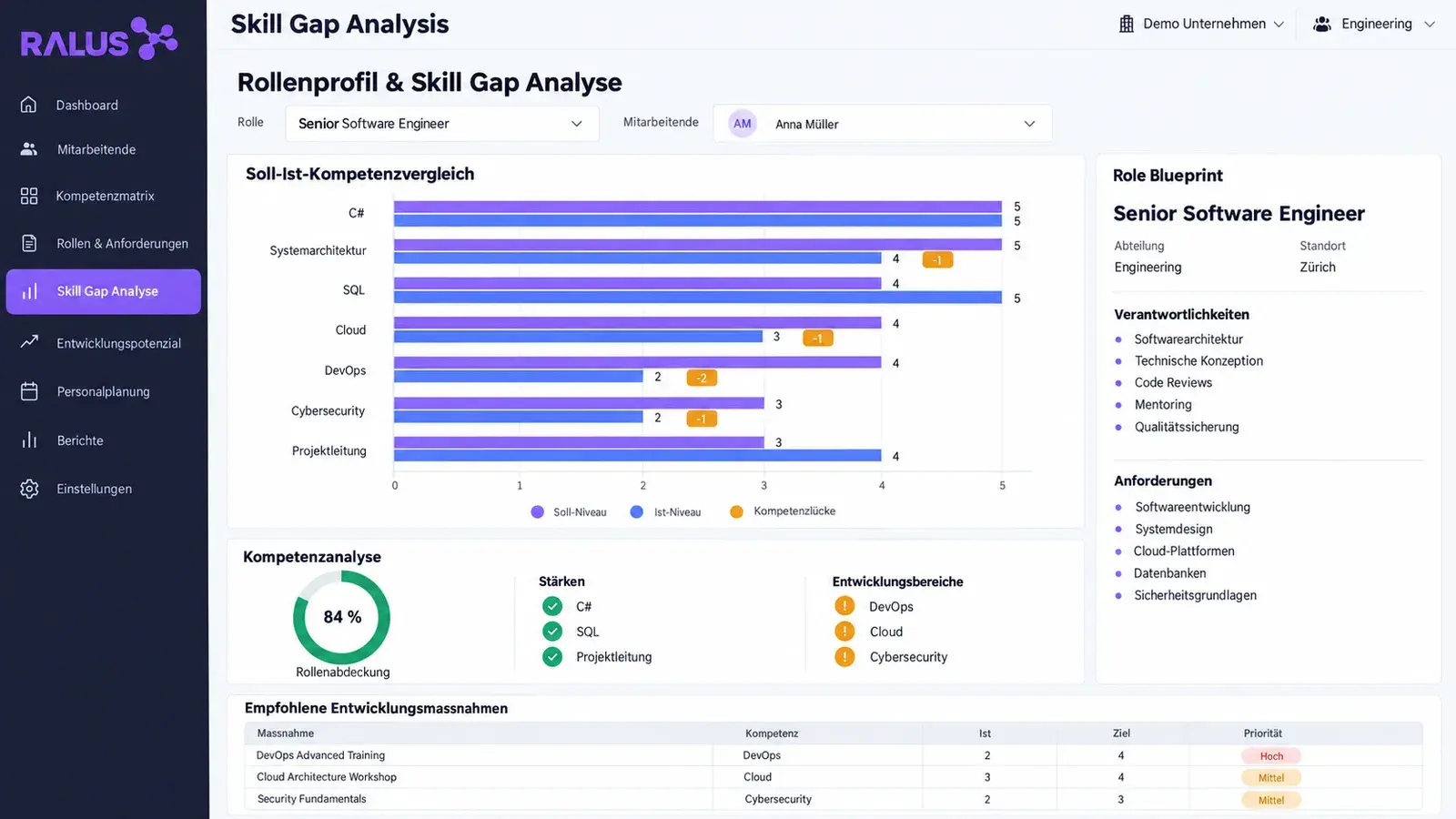1456x819 pixels.
Task: Toggle the Kompetenzlücke legend entry
Action: pos(783,511)
